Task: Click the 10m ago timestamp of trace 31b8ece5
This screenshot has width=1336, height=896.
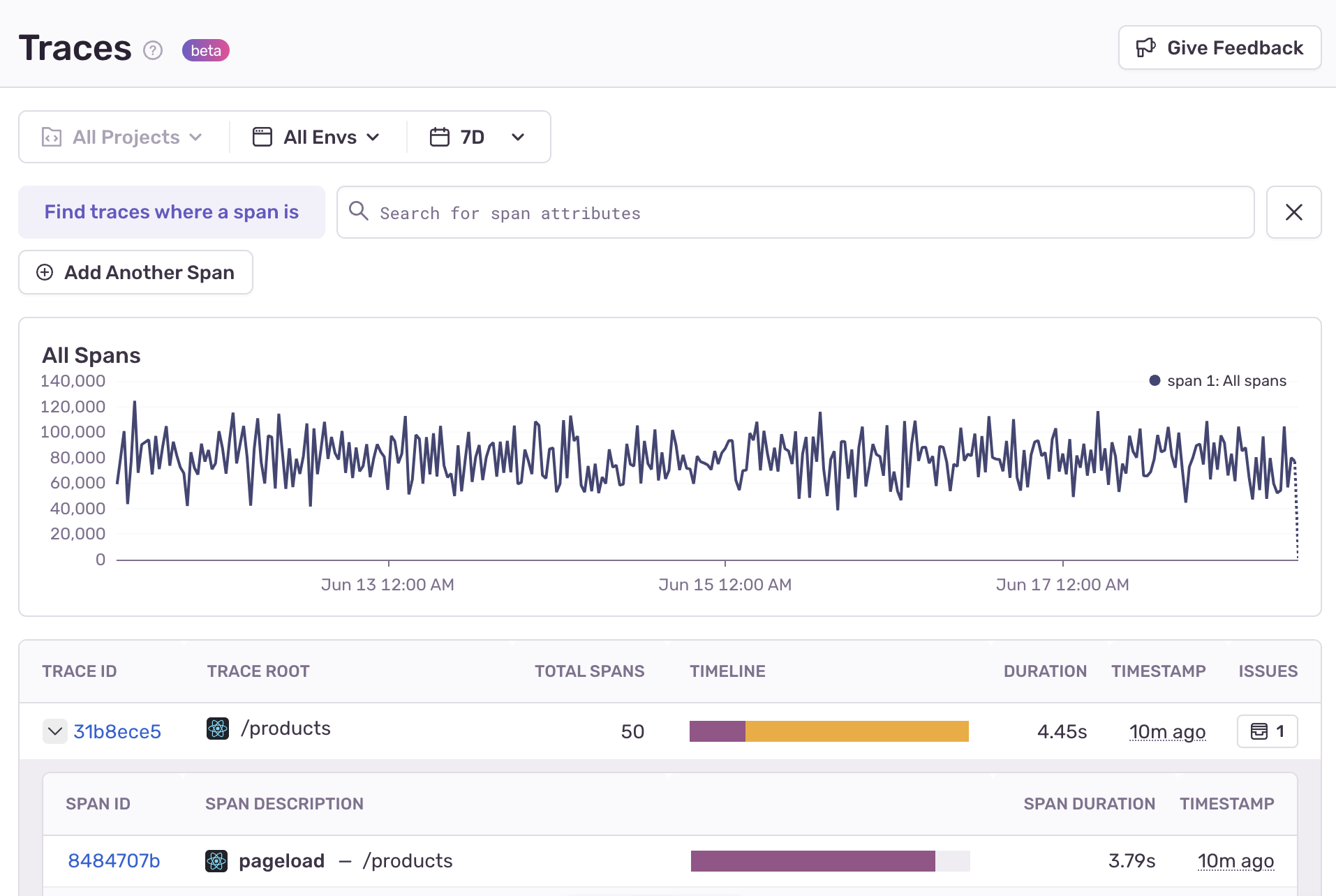Action: [1168, 731]
